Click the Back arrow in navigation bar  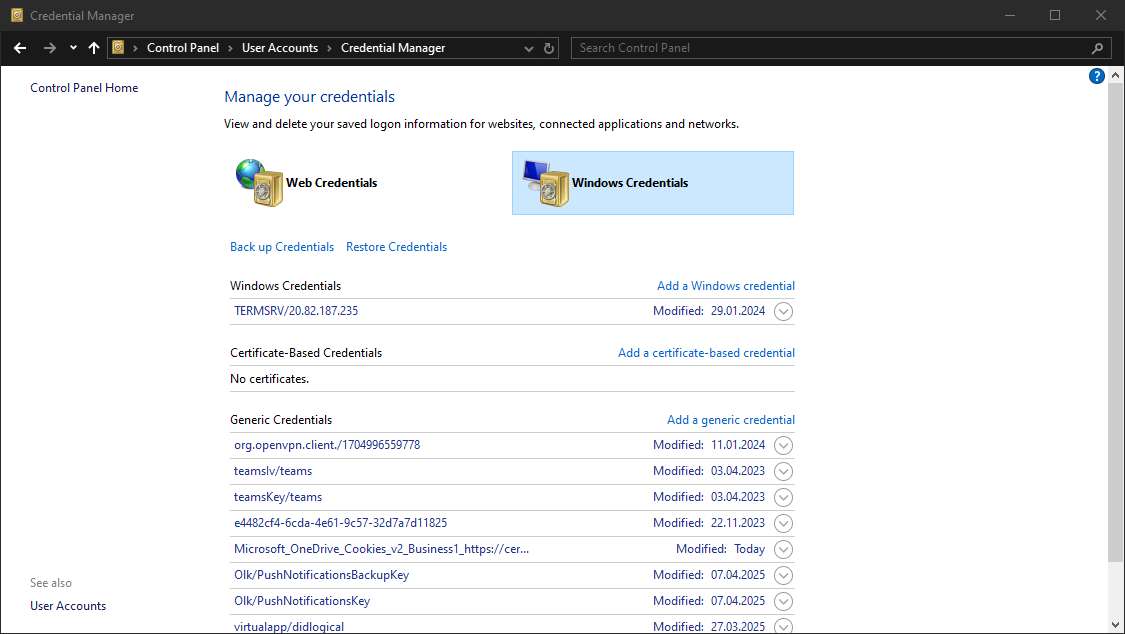click(x=20, y=48)
